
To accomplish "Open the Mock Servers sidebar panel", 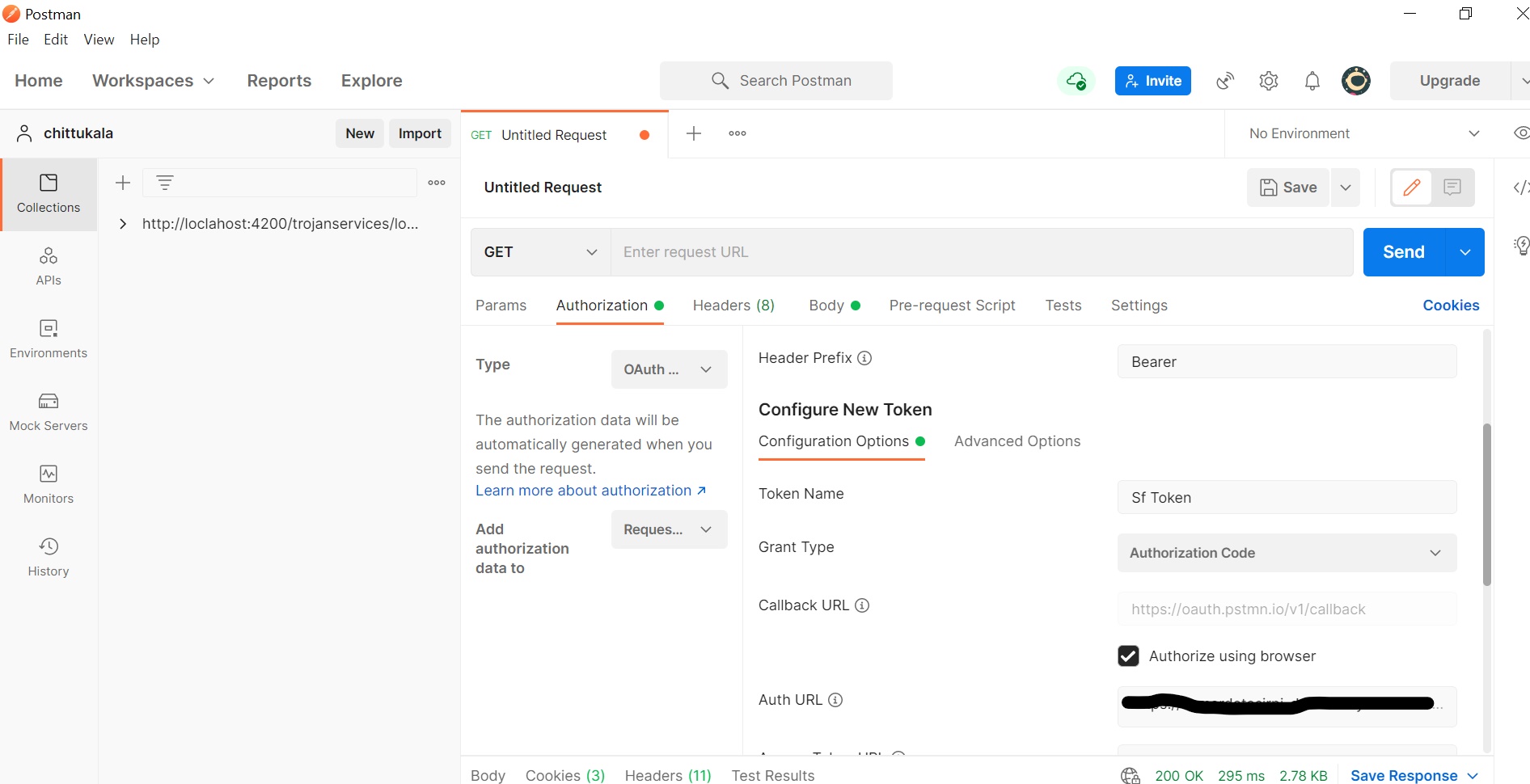I will [49, 412].
